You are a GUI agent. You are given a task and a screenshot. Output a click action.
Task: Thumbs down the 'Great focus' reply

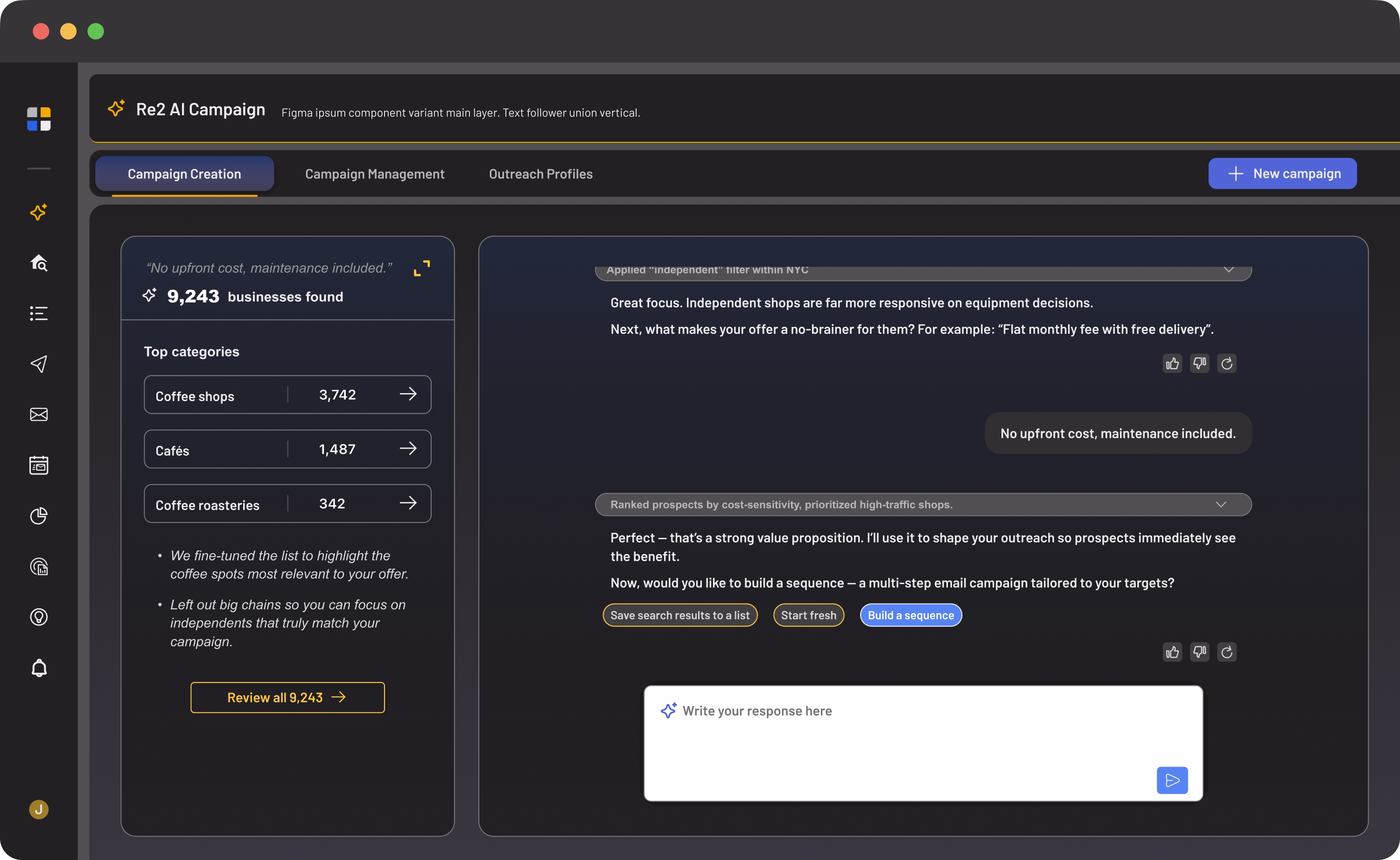1199,363
